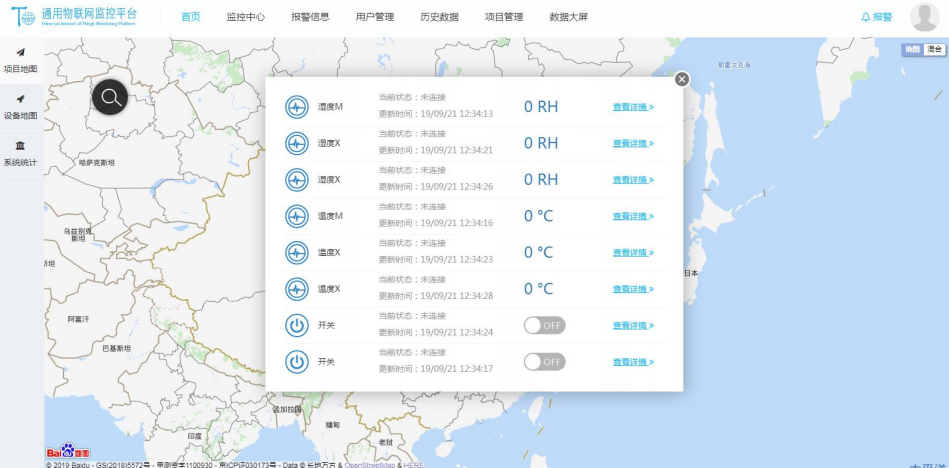The width and height of the screenshot is (949, 468).
Task: Open the 监控中心 menu
Action: tap(245, 17)
